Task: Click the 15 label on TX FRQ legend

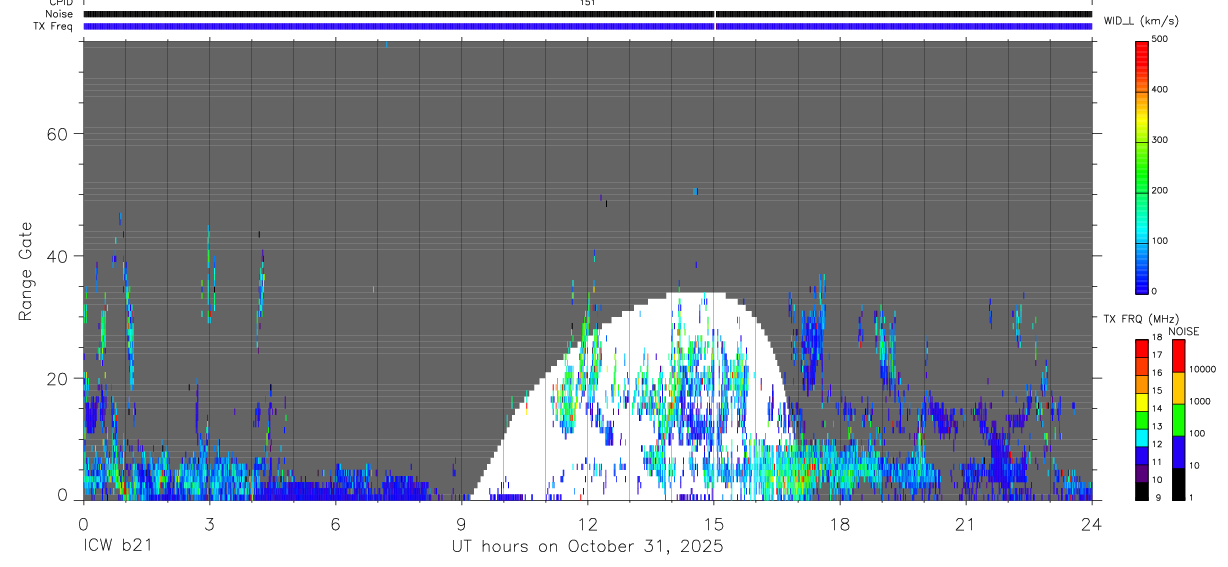Action: click(x=1156, y=391)
